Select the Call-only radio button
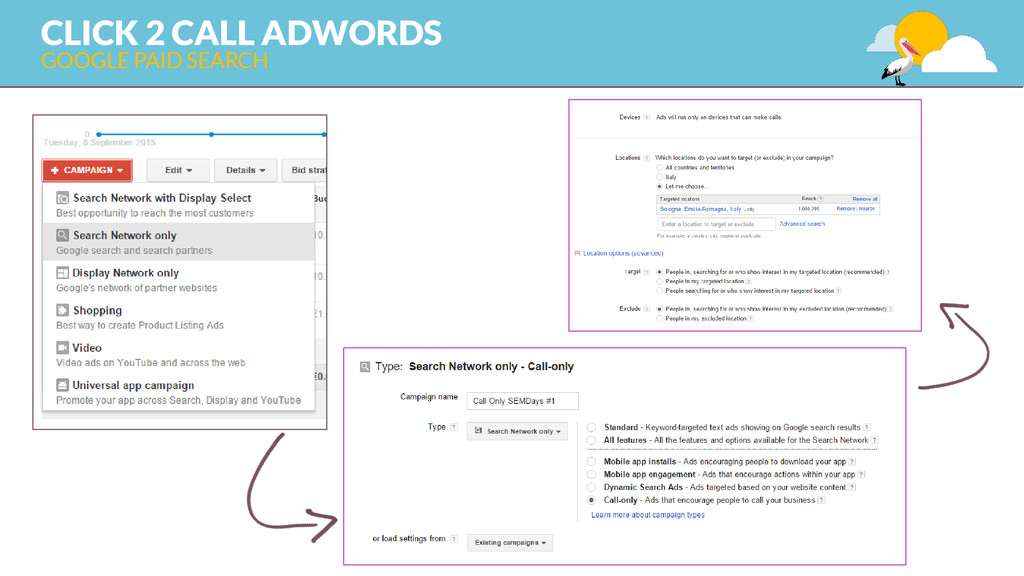Screen dimensions: 1024x576 pyautogui.click(x=592, y=500)
